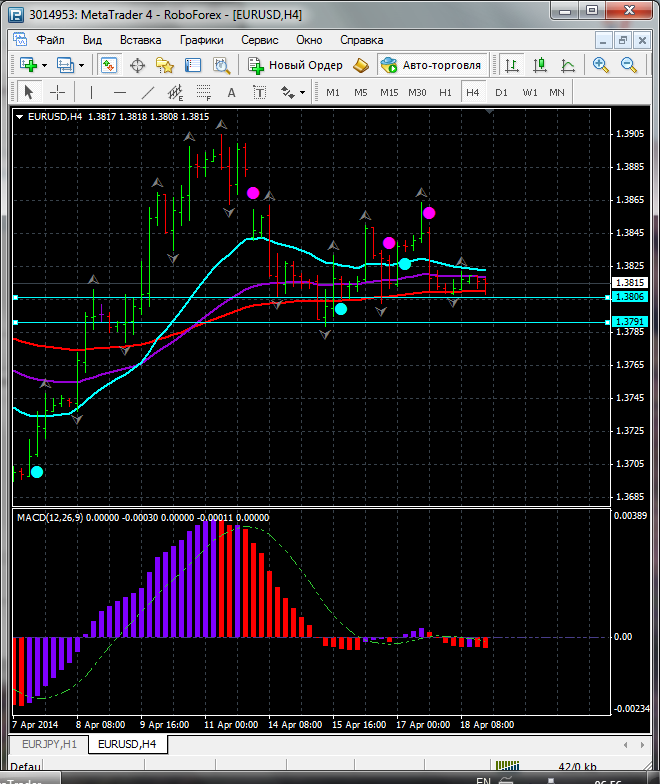Screen dimensions: 660x784
Task: Open the Сервис menu
Action: tap(259, 40)
